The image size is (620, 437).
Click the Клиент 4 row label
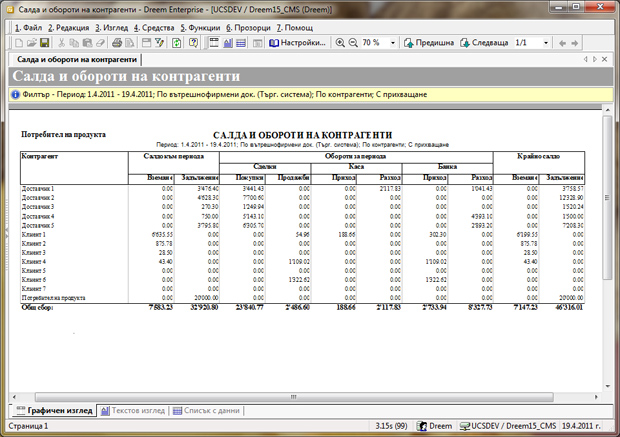pos(34,261)
